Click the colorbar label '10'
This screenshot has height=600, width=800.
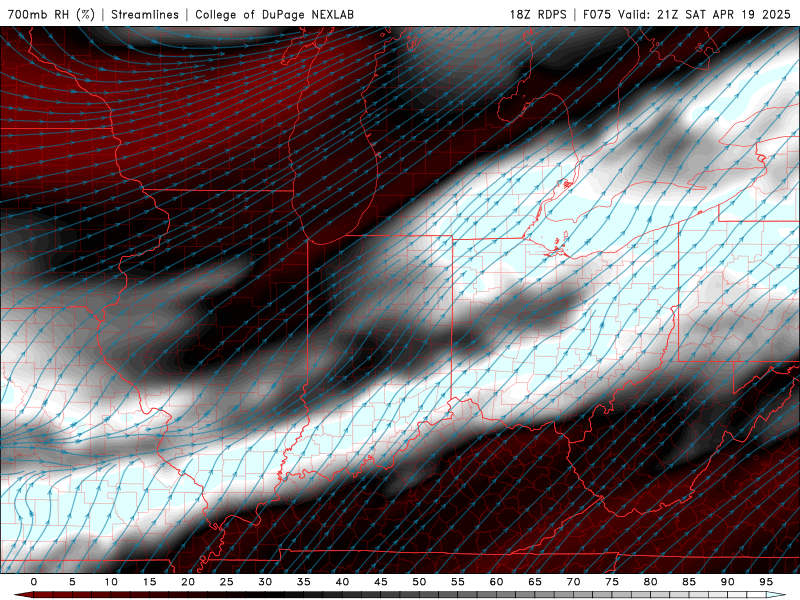pyautogui.click(x=111, y=582)
